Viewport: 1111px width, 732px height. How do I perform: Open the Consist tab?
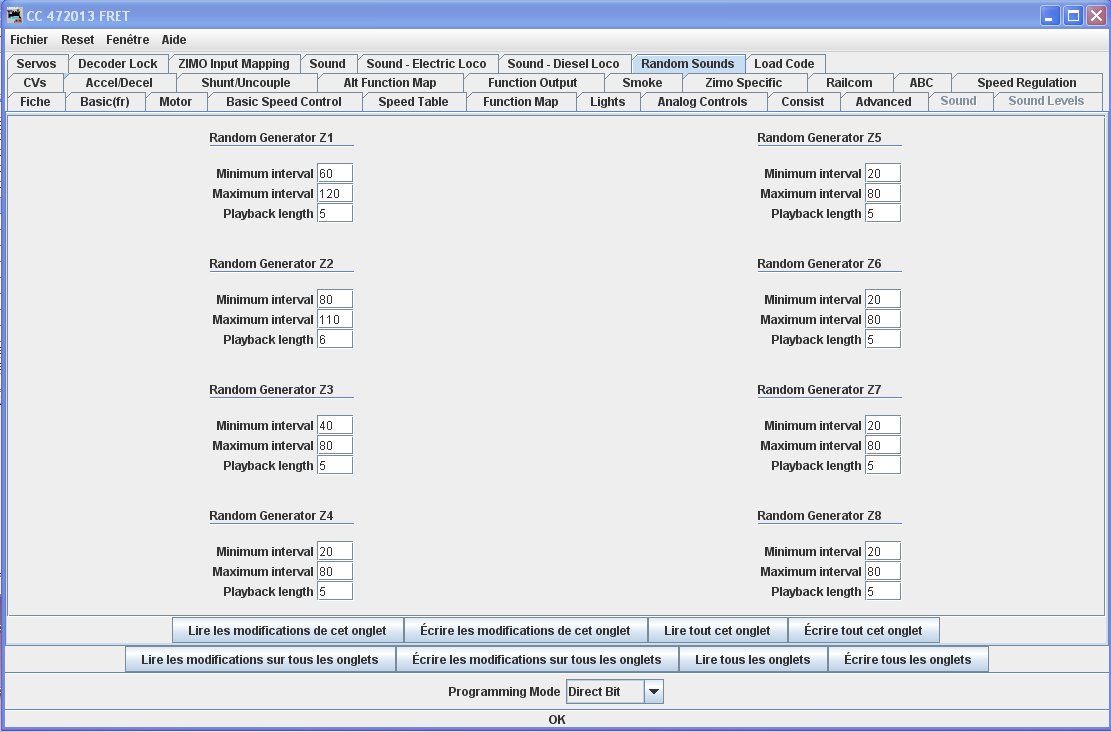pyautogui.click(x=803, y=102)
